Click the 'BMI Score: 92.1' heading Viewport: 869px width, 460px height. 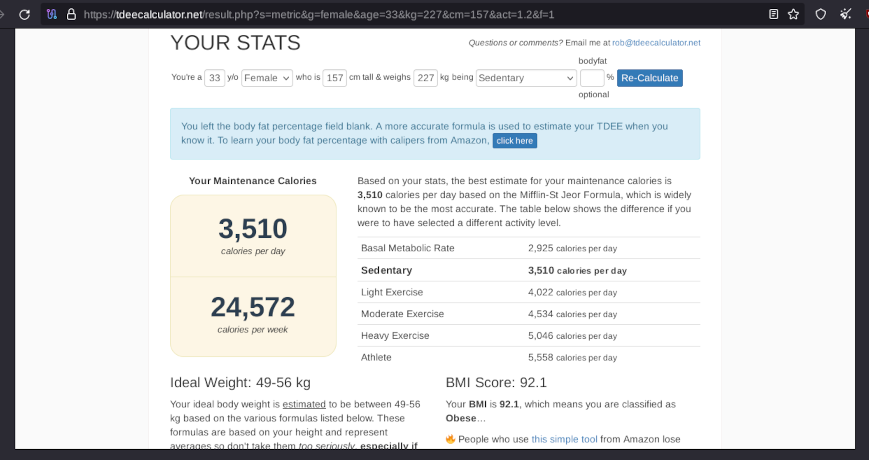[496, 382]
